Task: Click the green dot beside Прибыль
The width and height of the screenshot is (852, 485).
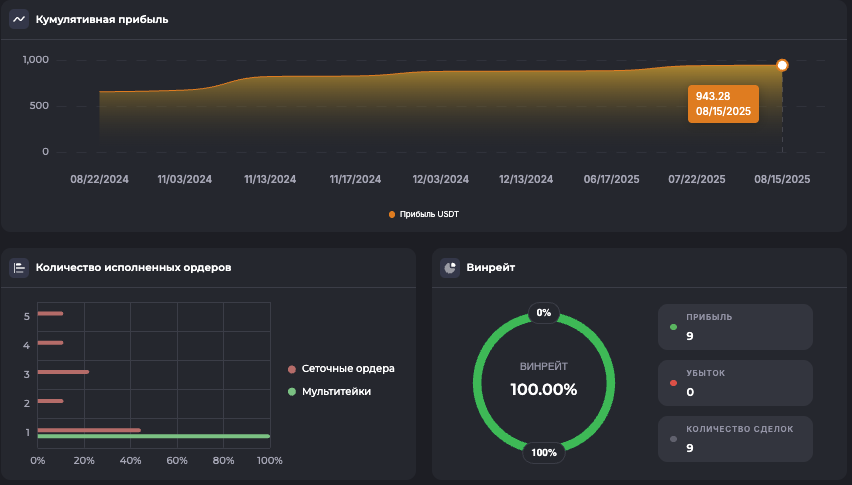Action: click(x=674, y=327)
